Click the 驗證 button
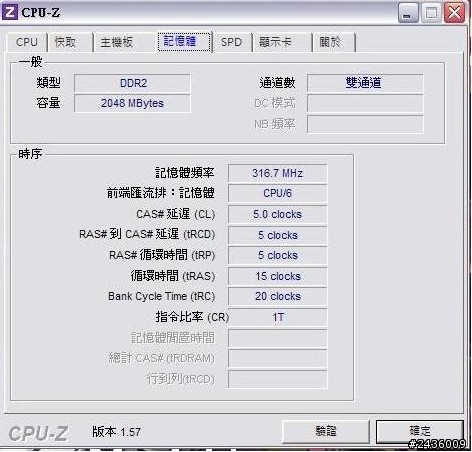The width and height of the screenshot is (472, 452). click(x=326, y=431)
